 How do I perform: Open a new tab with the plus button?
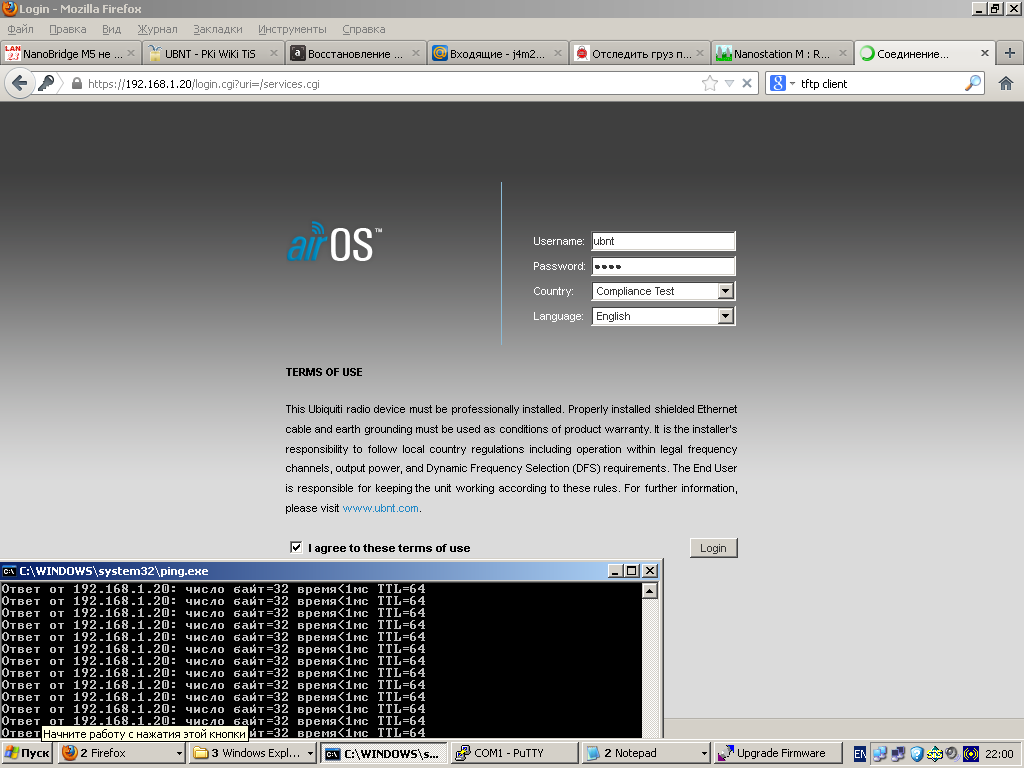tap(1010, 54)
